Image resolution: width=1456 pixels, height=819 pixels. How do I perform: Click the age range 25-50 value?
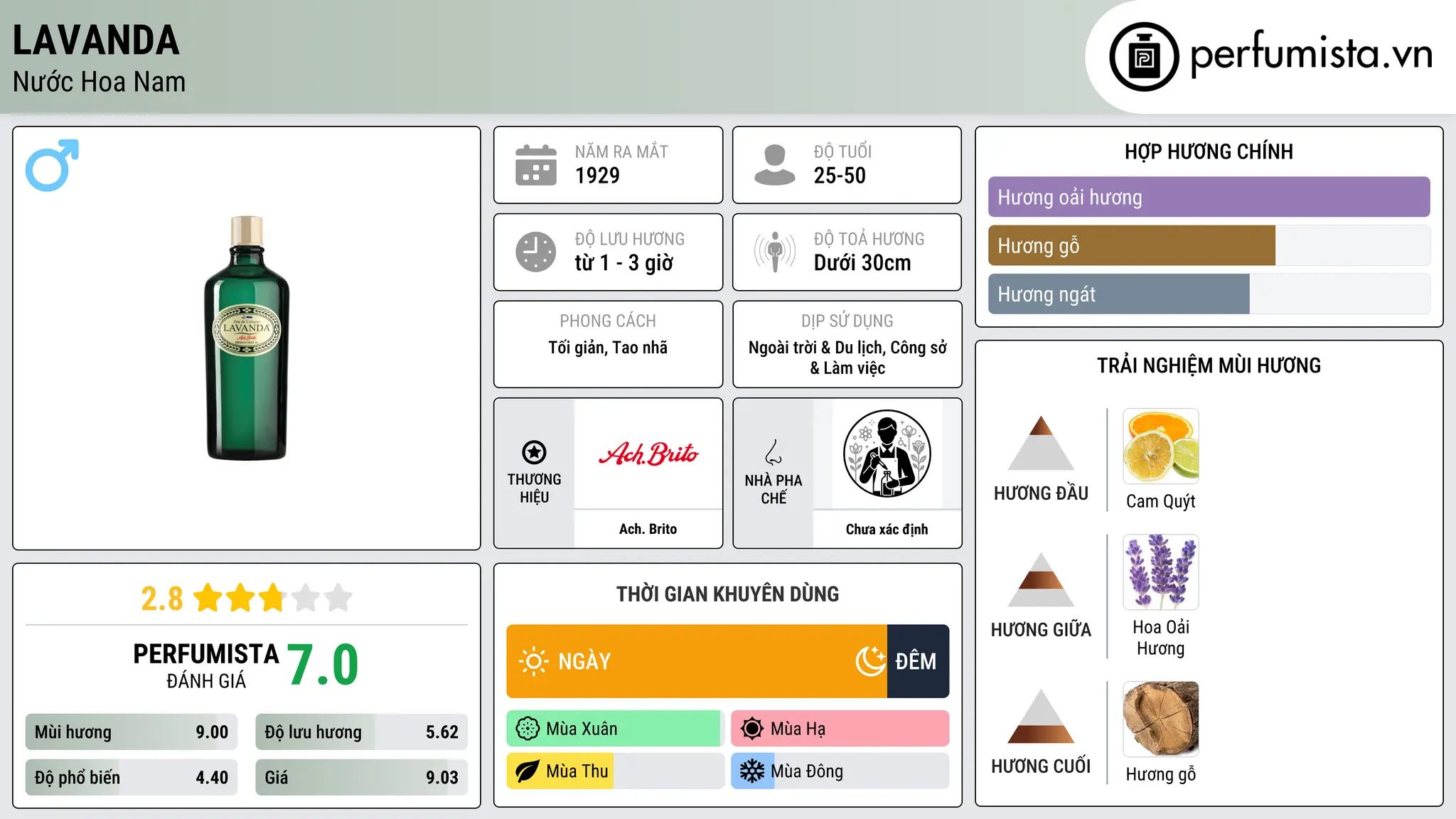840,176
